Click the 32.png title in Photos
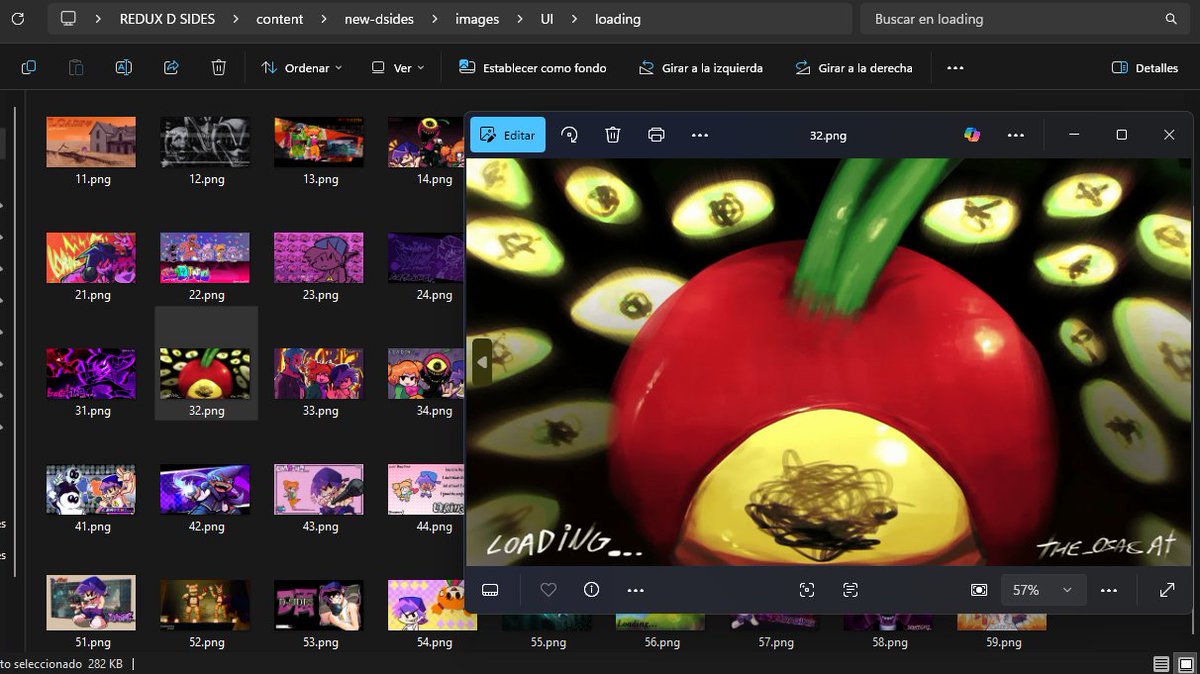 (x=828, y=135)
